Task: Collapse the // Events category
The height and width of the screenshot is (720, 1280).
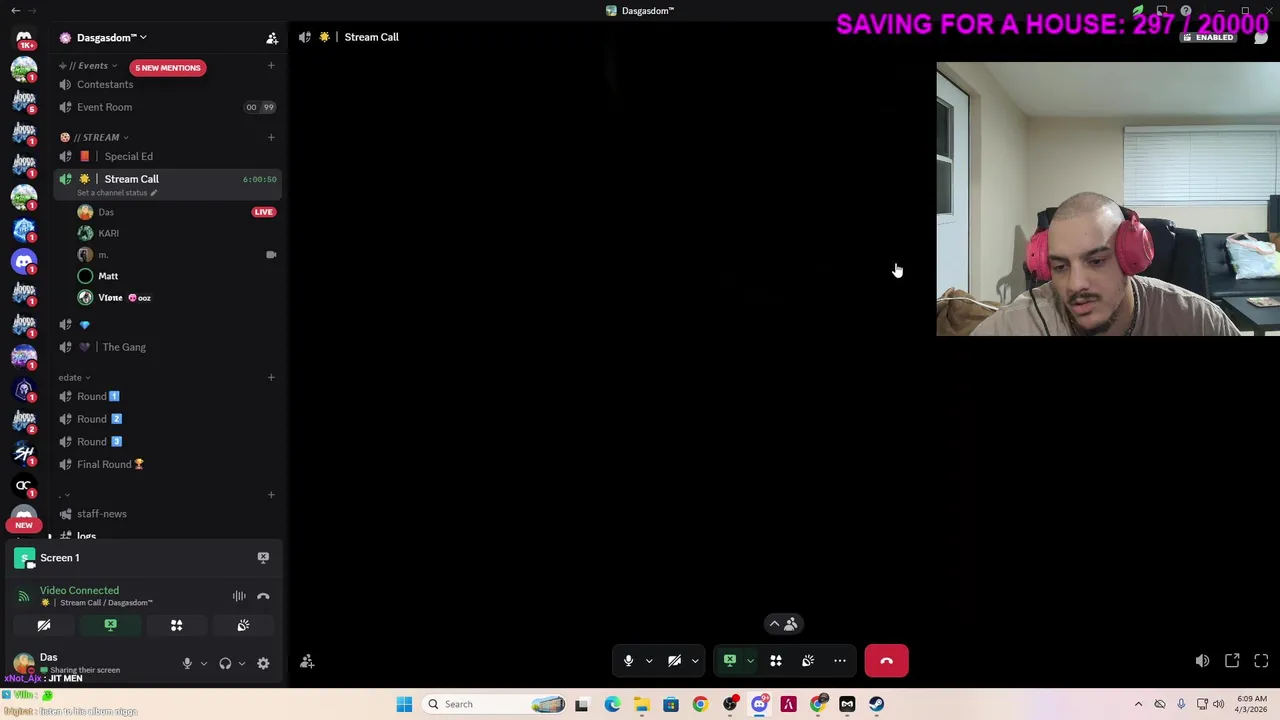Action: [x=90, y=66]
